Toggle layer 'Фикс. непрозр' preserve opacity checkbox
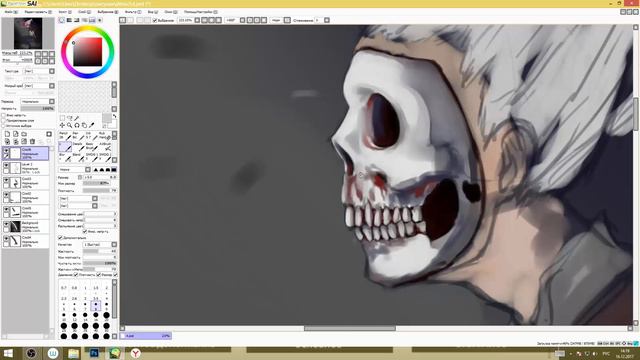Viewport: 640px width, 360px height. point(4,116)
